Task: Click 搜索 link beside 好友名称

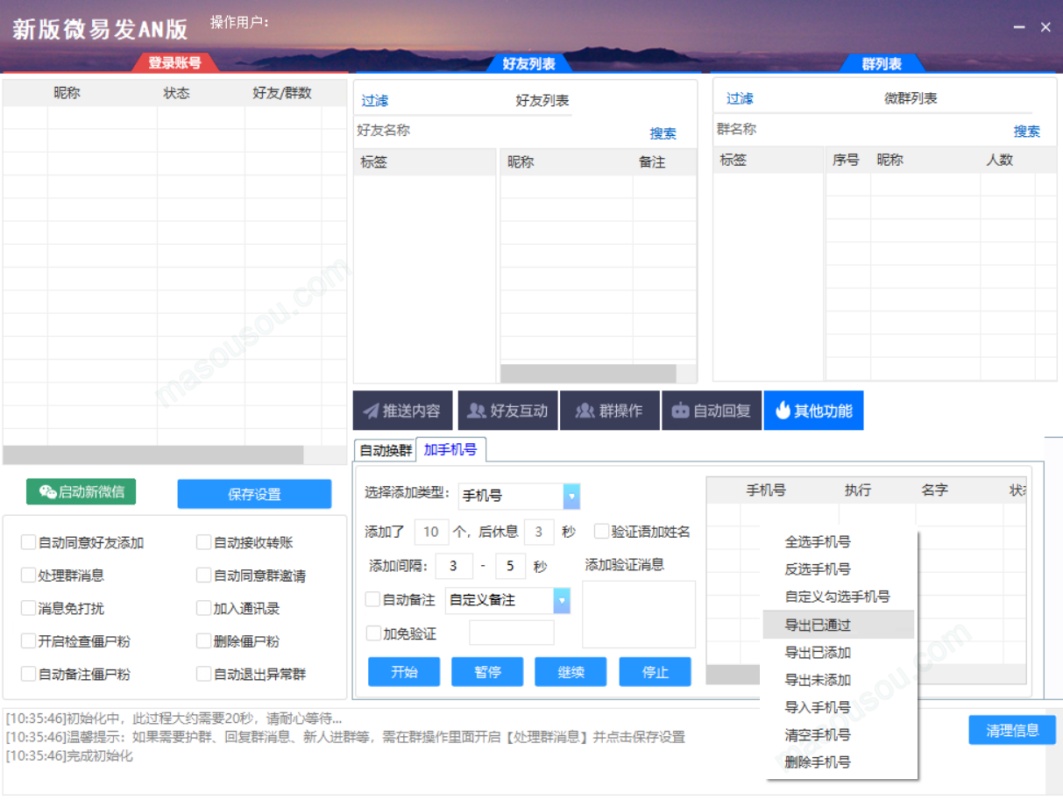Action: [662, 134]
